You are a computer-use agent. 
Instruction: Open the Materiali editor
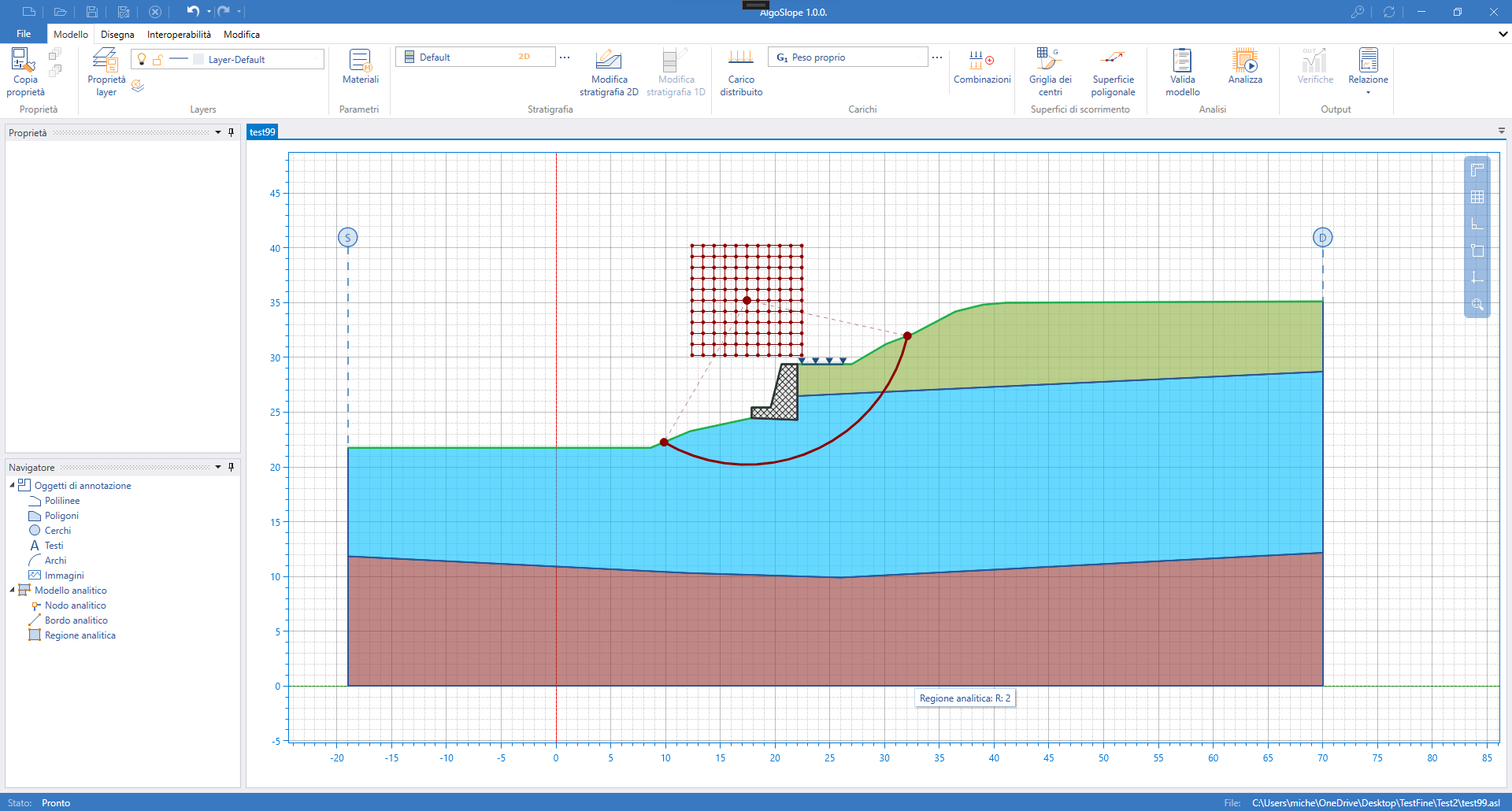tap(361, 67)
